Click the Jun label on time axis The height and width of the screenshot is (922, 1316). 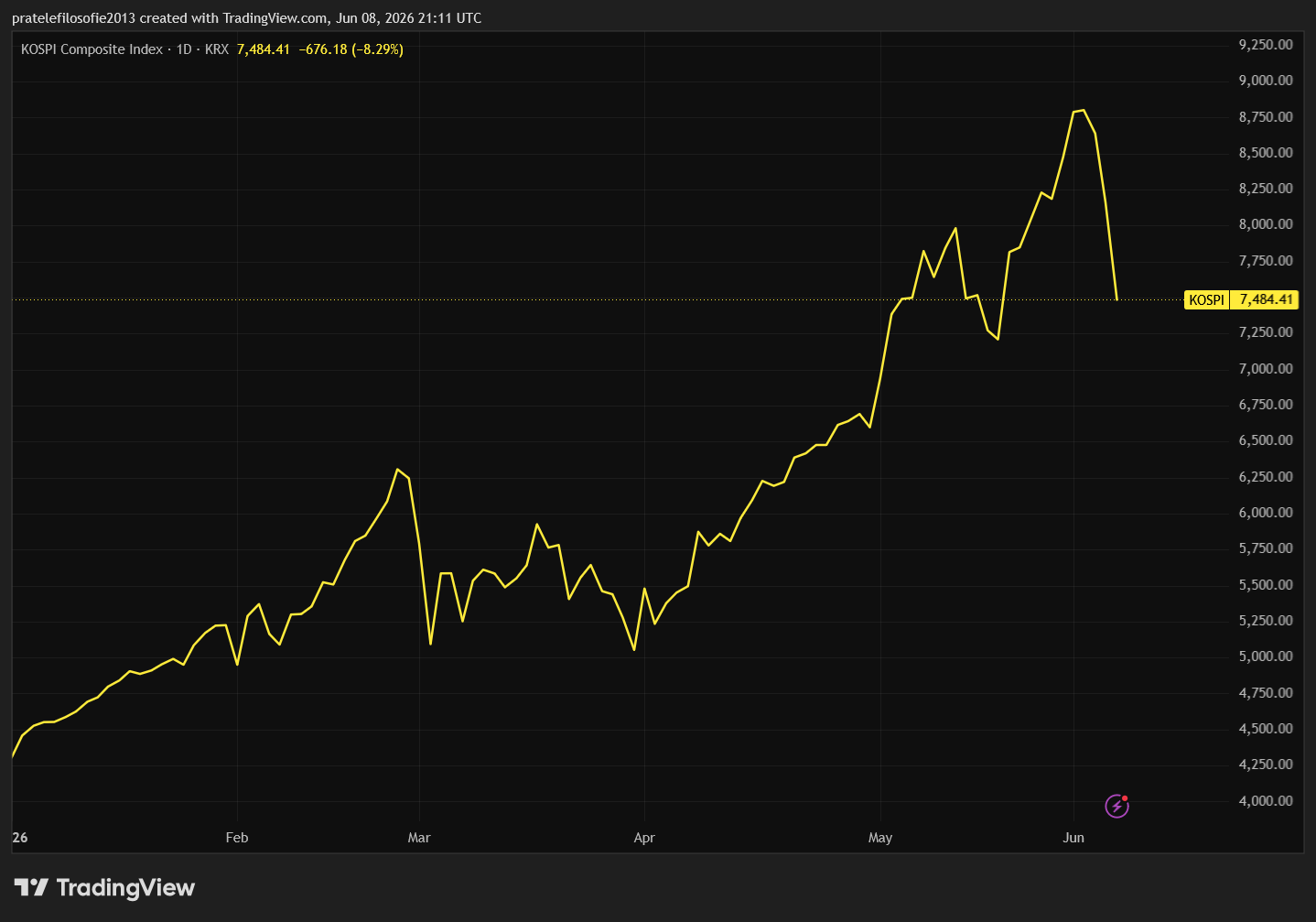click(1073, 838)
